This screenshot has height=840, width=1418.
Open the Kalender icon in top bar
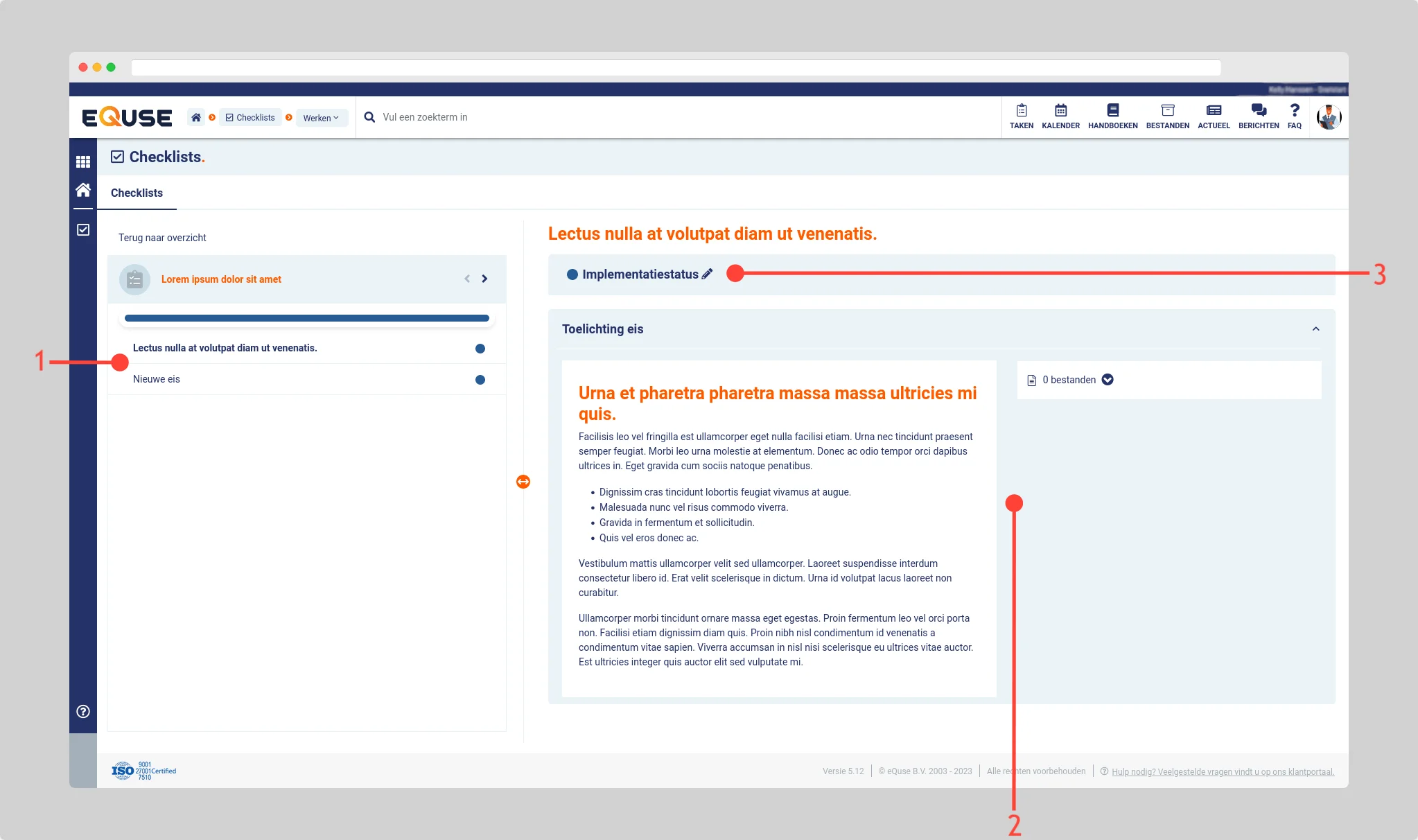(1060, 111)
